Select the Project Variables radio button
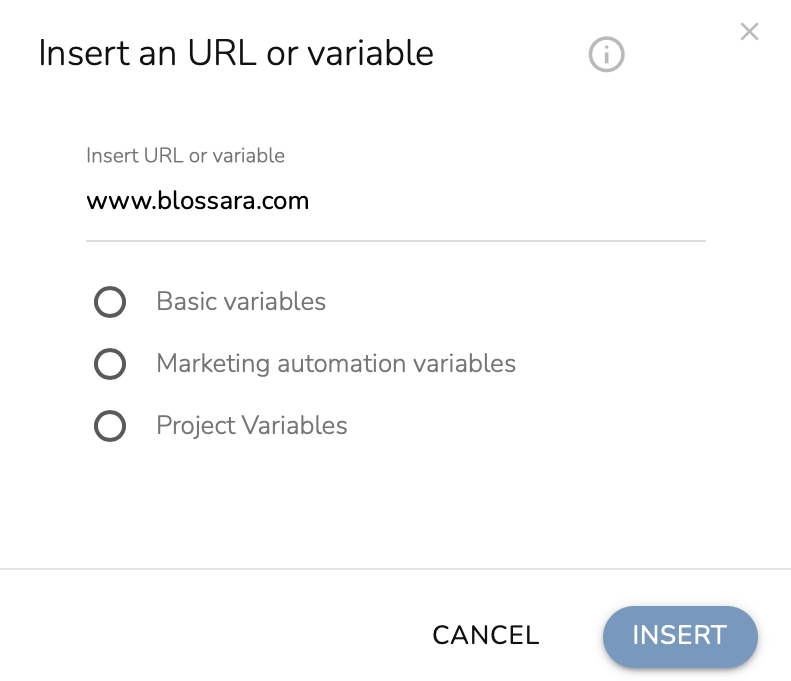The image size is (791, 681). 109,427
